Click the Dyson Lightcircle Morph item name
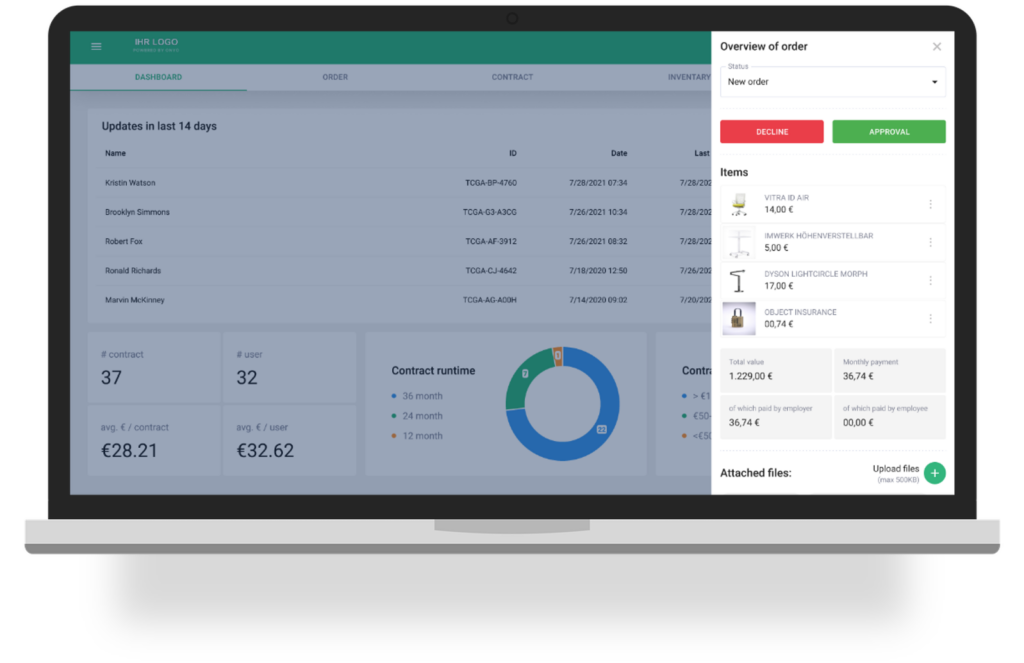The image size is (1024, 663). click(816, 274)
